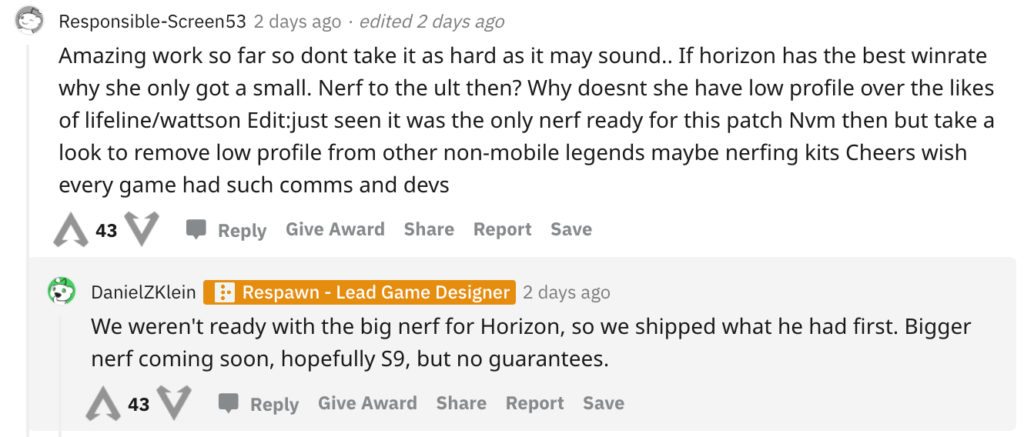Downvote Responsible-Screen53's comment
The width and height of the screenshot is (1024, 437).
click(142, 229)
